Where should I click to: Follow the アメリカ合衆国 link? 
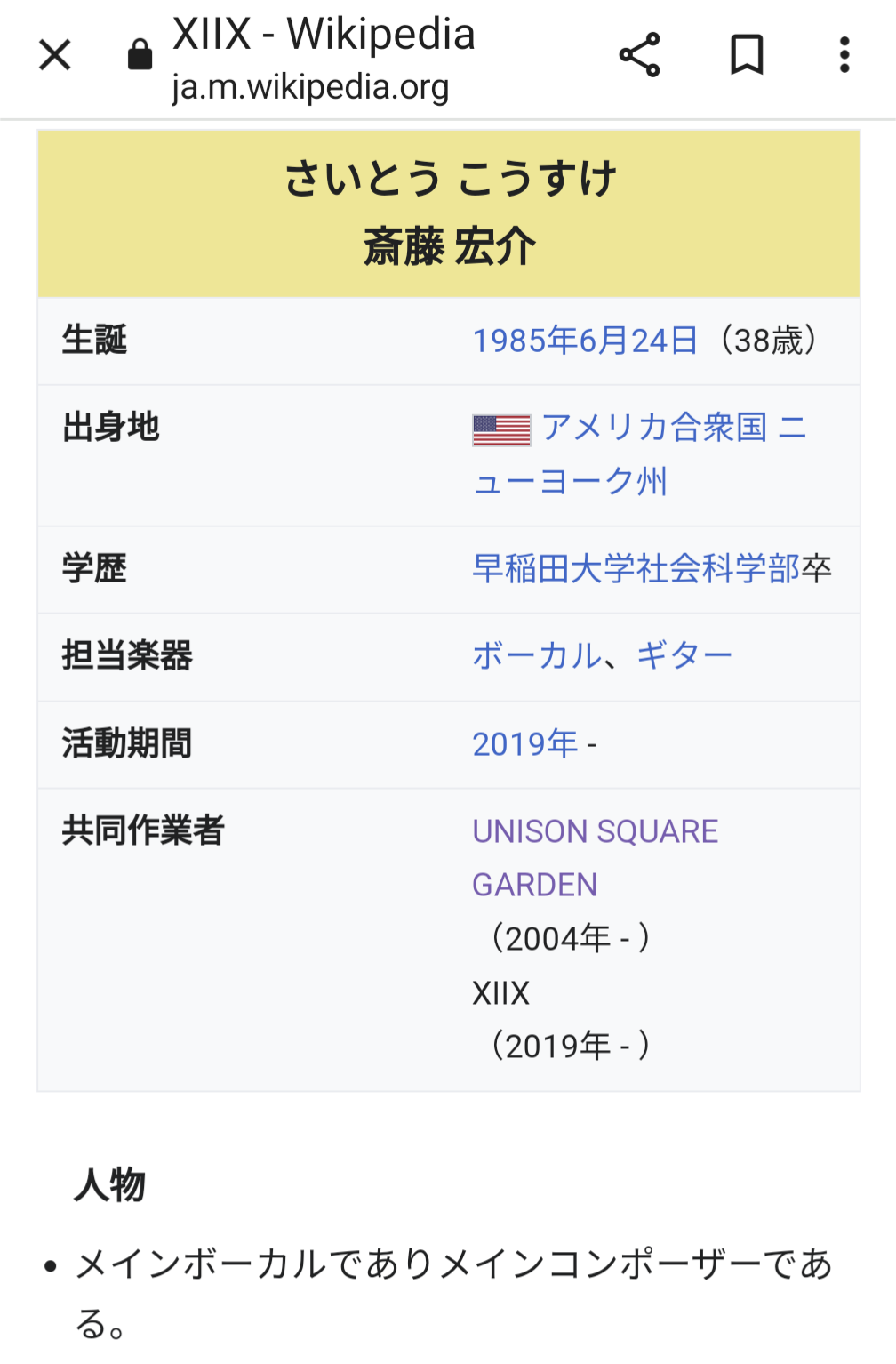654,428
